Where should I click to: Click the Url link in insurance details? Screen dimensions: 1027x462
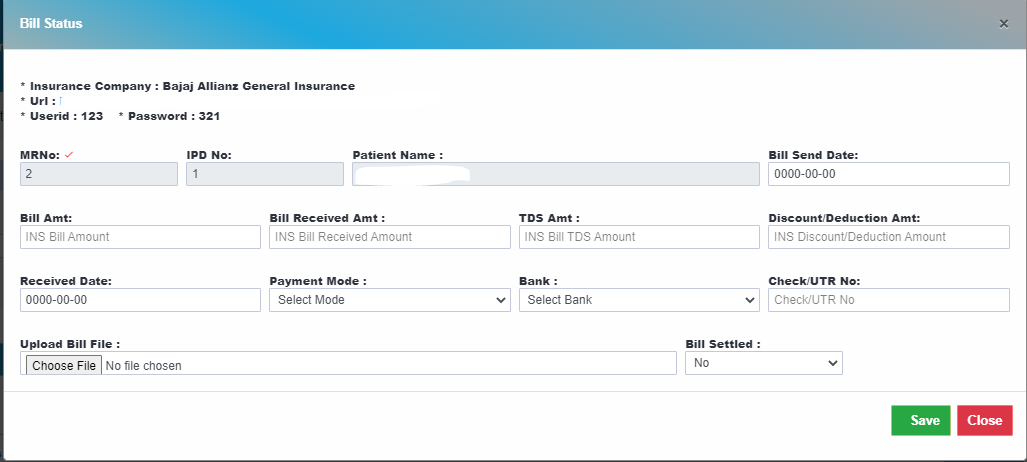tap(60, 101)
